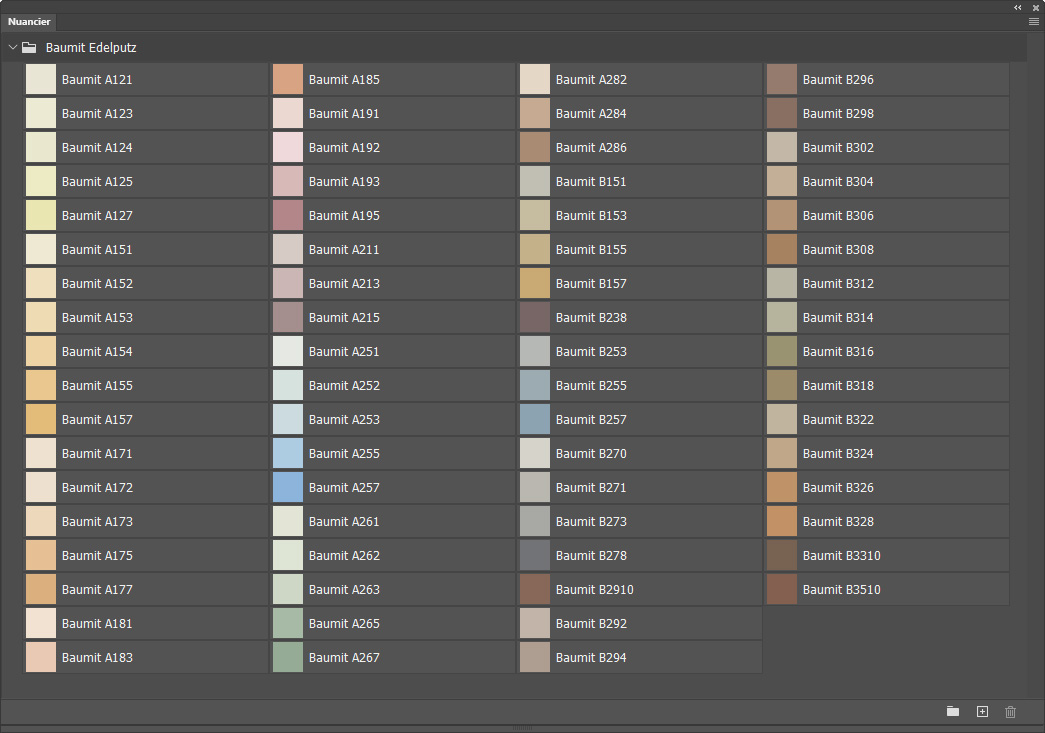Select the Baumit A265 swatch
This screenshot has height=733, width=1045.
point(288,623)
